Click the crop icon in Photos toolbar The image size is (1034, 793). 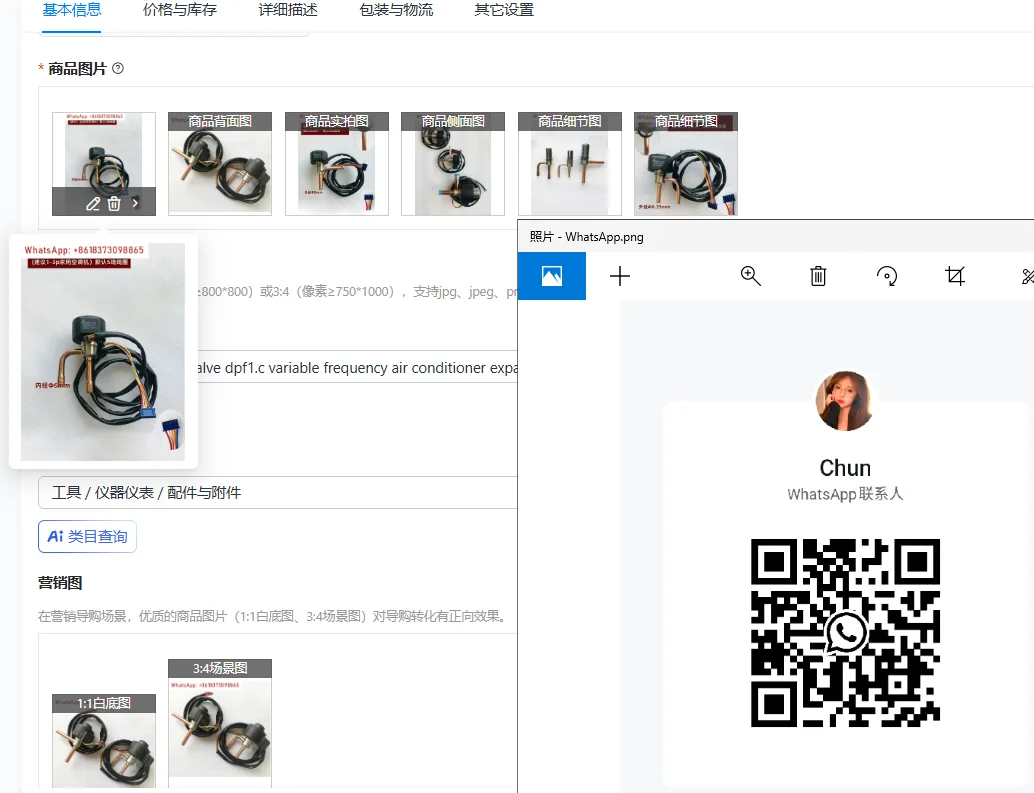955,276
